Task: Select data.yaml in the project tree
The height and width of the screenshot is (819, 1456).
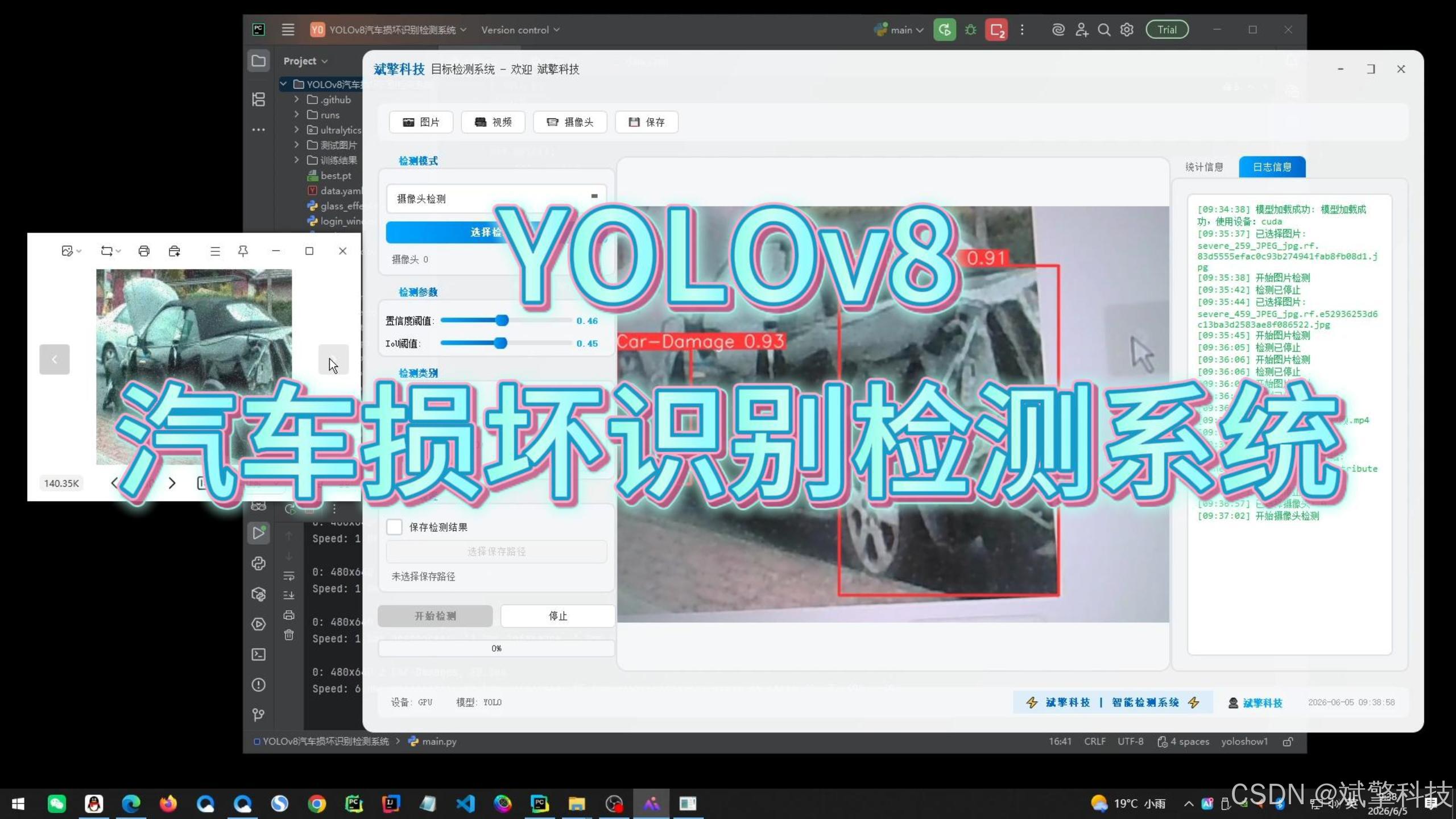Action: tap(334, 191)
